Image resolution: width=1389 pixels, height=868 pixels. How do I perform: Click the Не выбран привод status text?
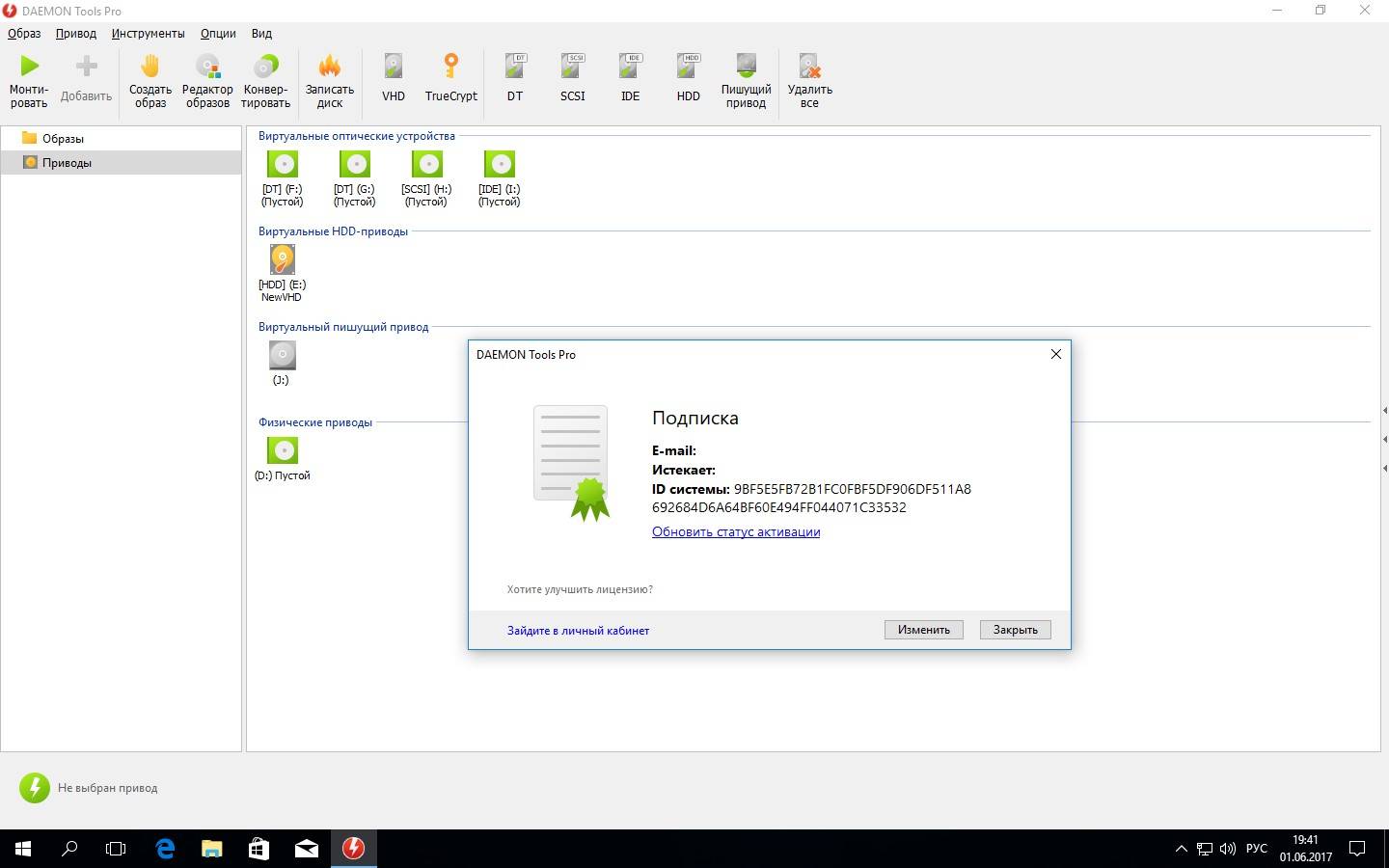[x=107, y=788]
